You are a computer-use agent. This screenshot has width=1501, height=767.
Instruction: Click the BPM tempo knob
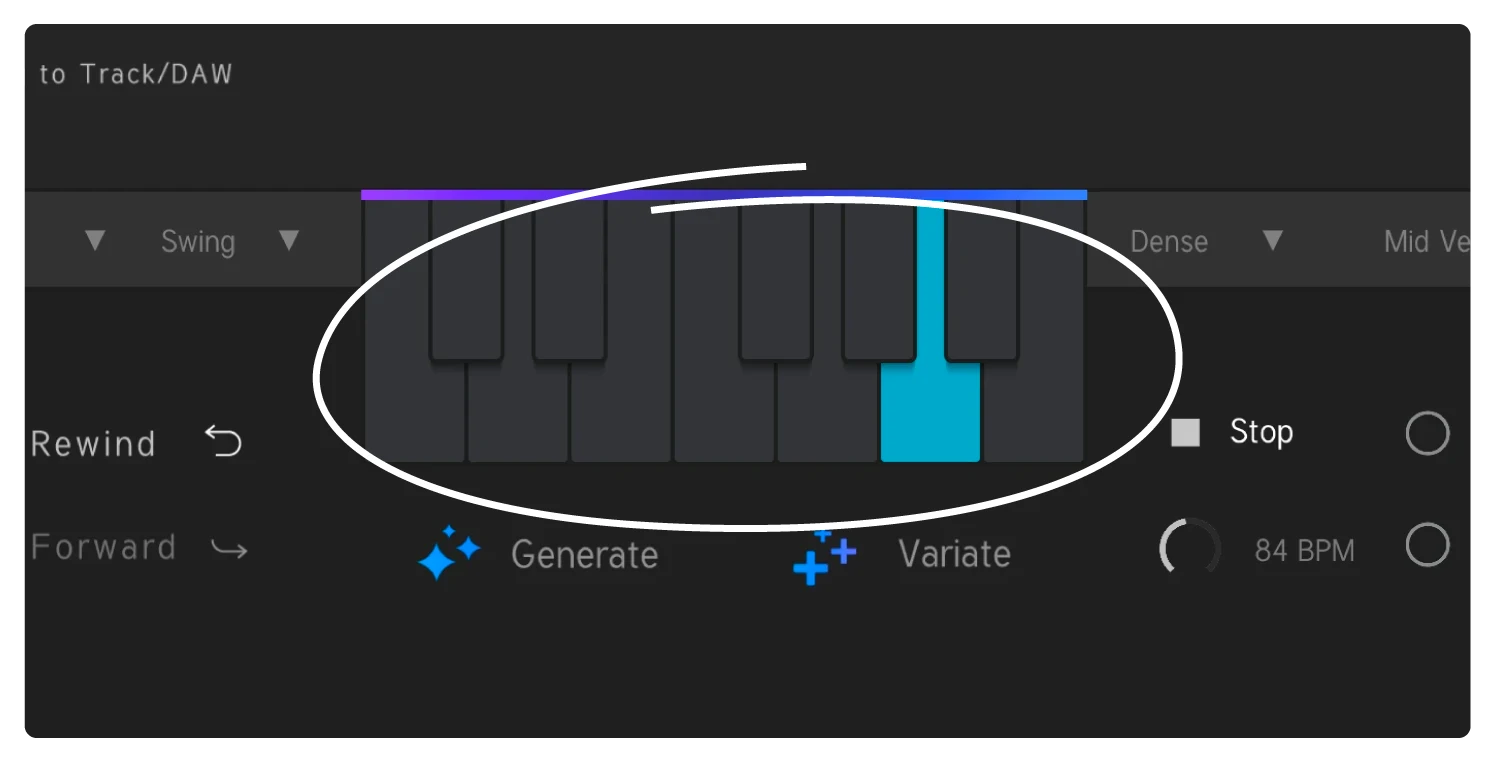pos(1189,548)
